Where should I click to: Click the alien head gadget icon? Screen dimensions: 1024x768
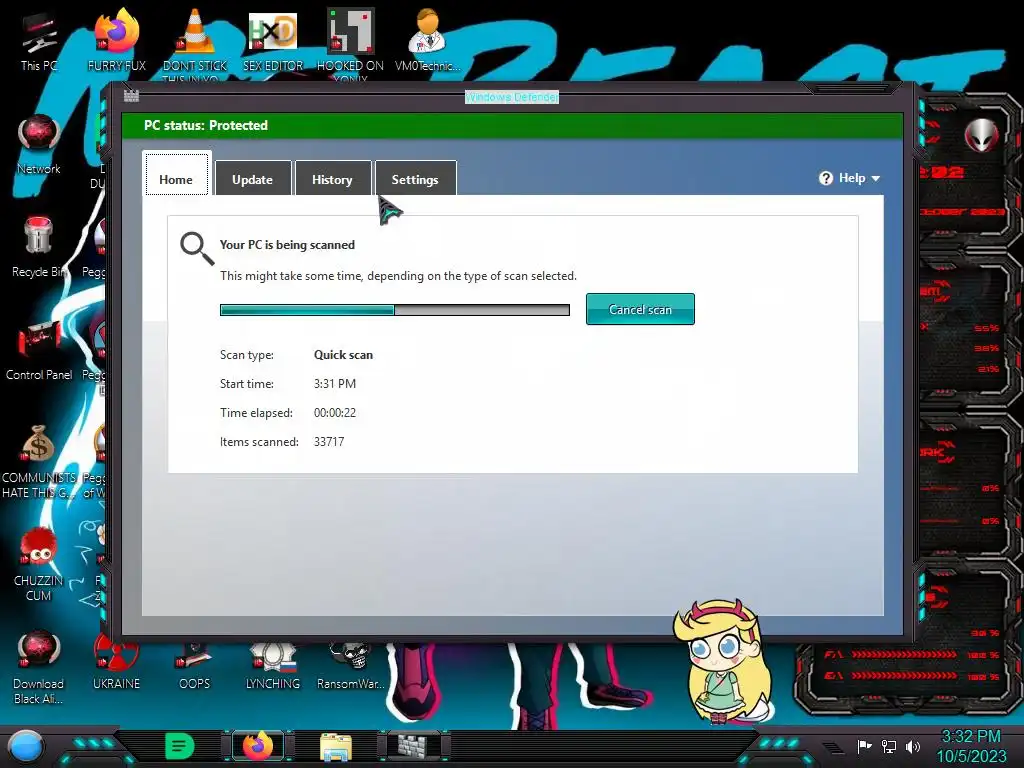coord(982,136)
